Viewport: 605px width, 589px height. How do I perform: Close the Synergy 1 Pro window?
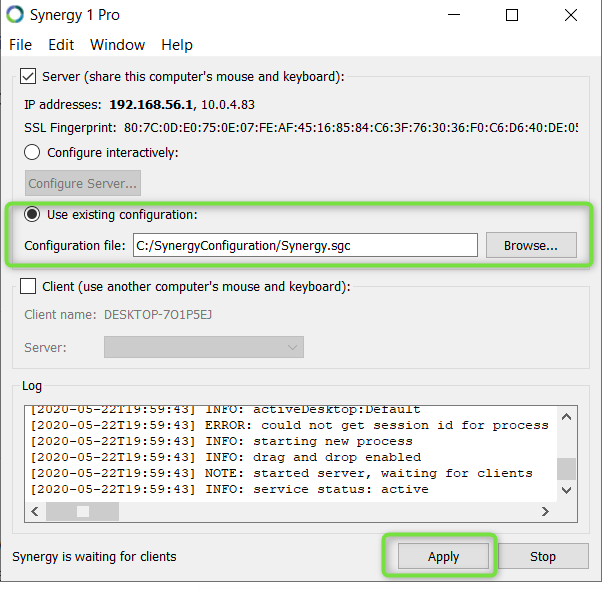pyautogui.click(x=571, y=15)
